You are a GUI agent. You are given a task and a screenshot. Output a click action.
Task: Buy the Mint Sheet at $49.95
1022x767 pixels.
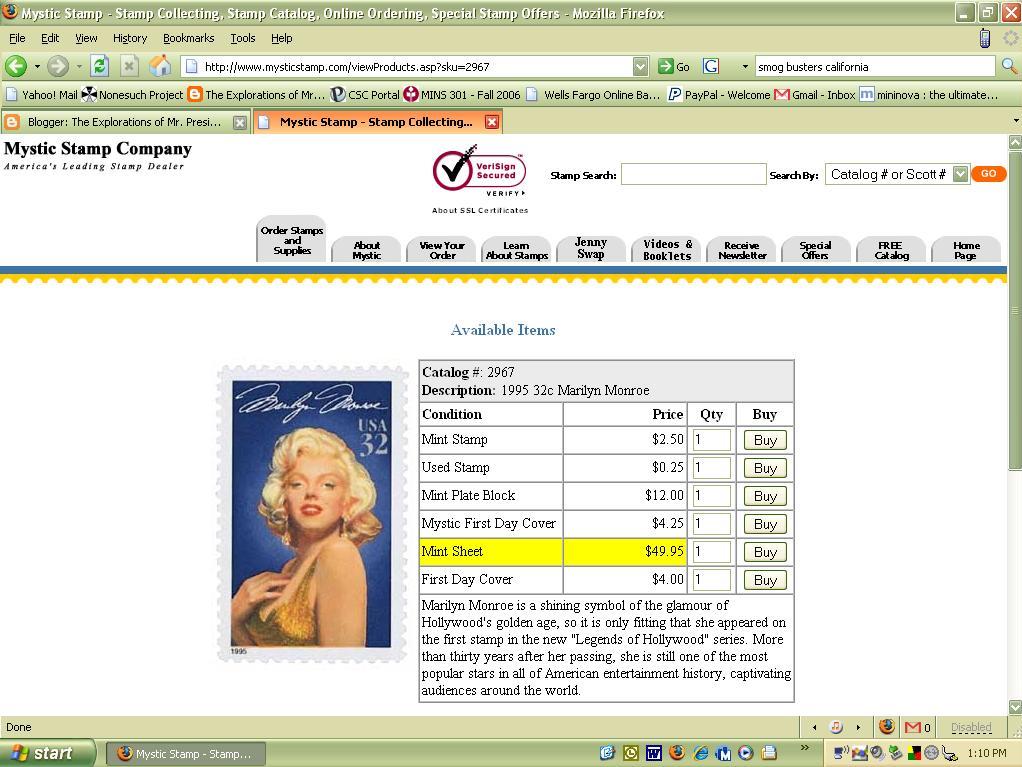click(765, 552)
